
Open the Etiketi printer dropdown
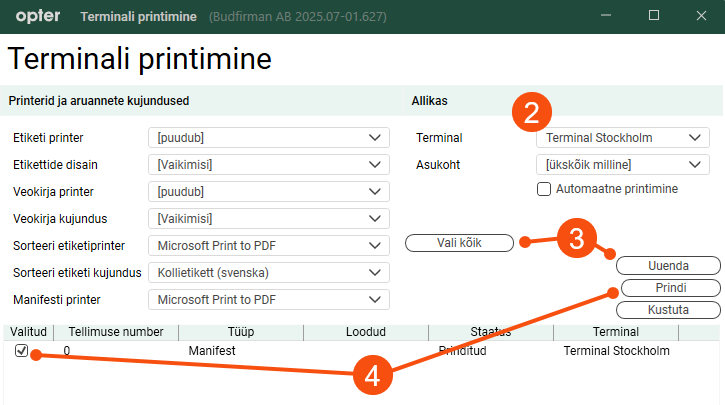[x=267, y=138]
